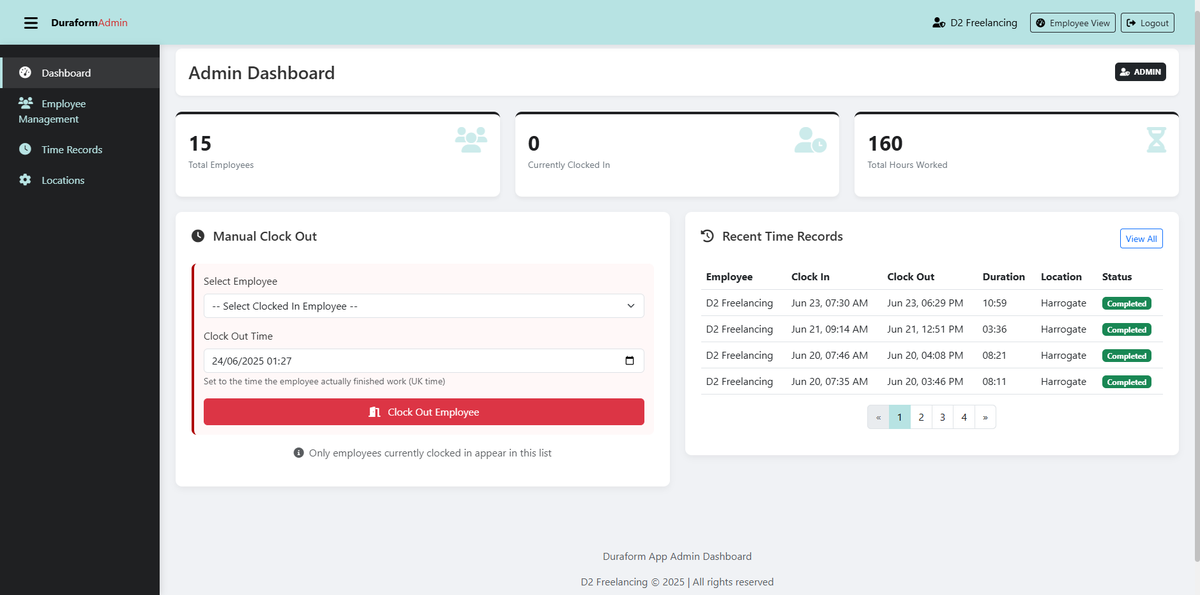Open Locations in the sidebar
Screen dimensions: 1200x595
click(80, 181)
